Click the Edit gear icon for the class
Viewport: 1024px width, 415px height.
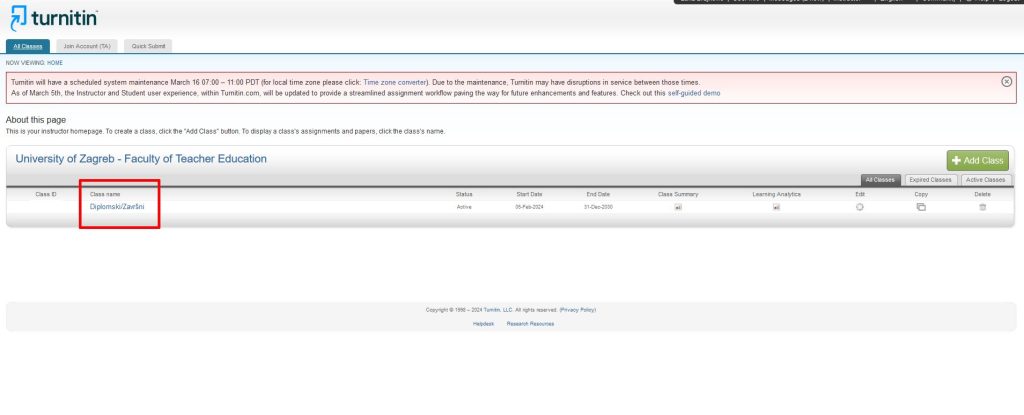859,207
